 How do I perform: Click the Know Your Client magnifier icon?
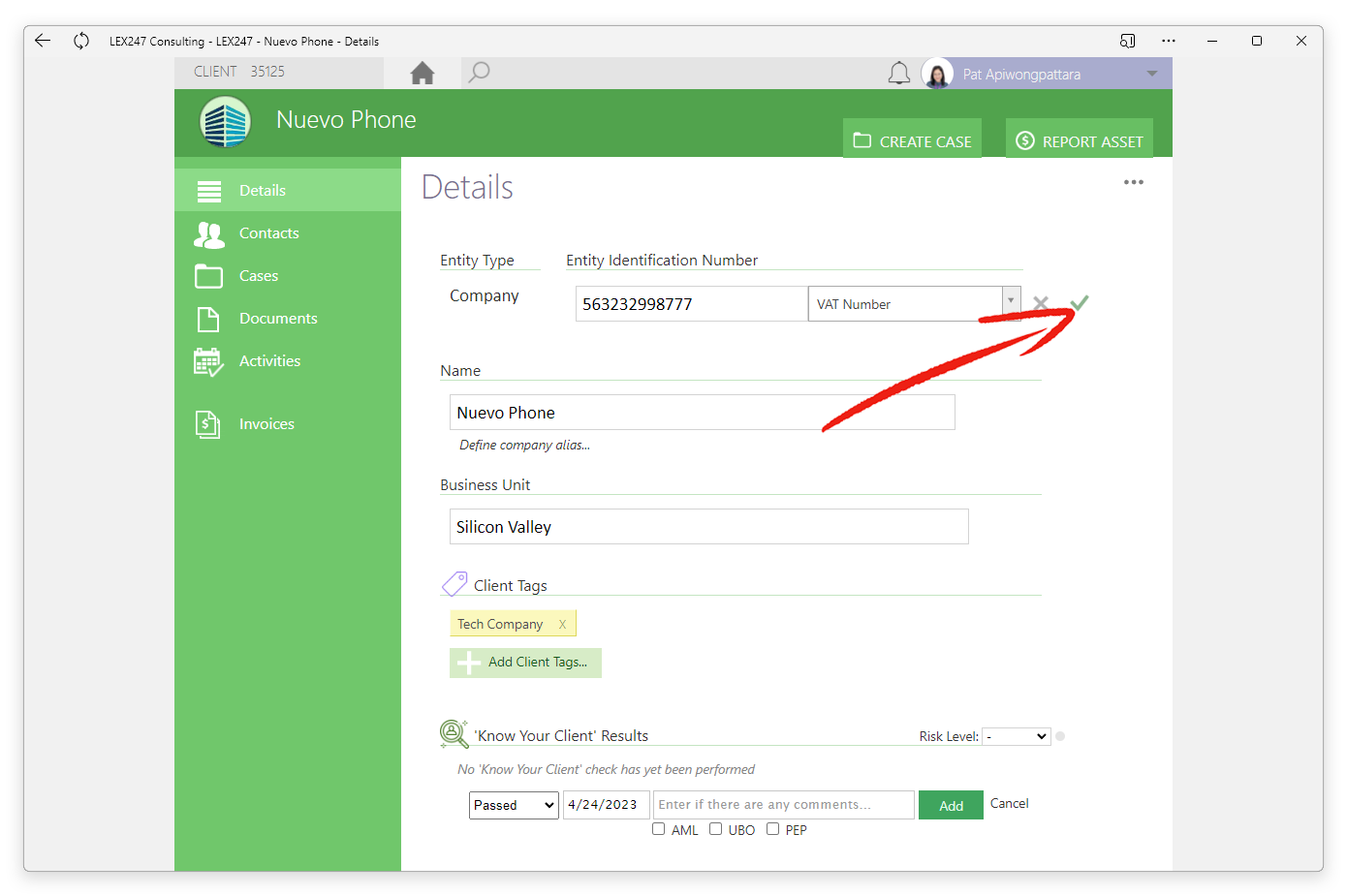[x=454, y=734]
